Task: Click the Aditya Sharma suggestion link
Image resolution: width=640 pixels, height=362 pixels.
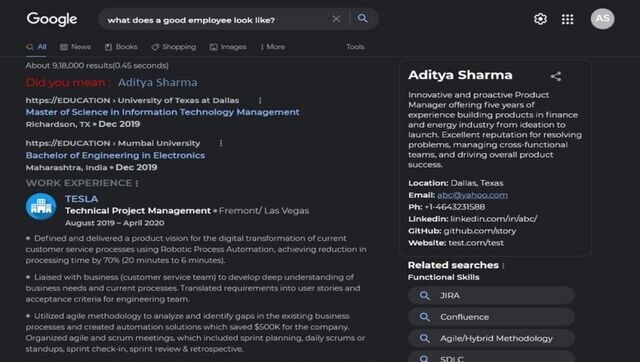Action: coord(158,82)
